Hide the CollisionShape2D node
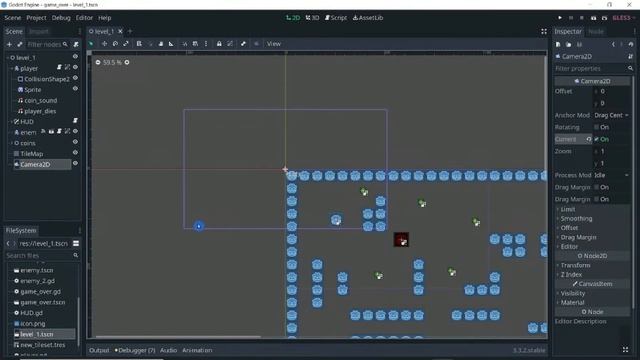 (x=75, y=78)
